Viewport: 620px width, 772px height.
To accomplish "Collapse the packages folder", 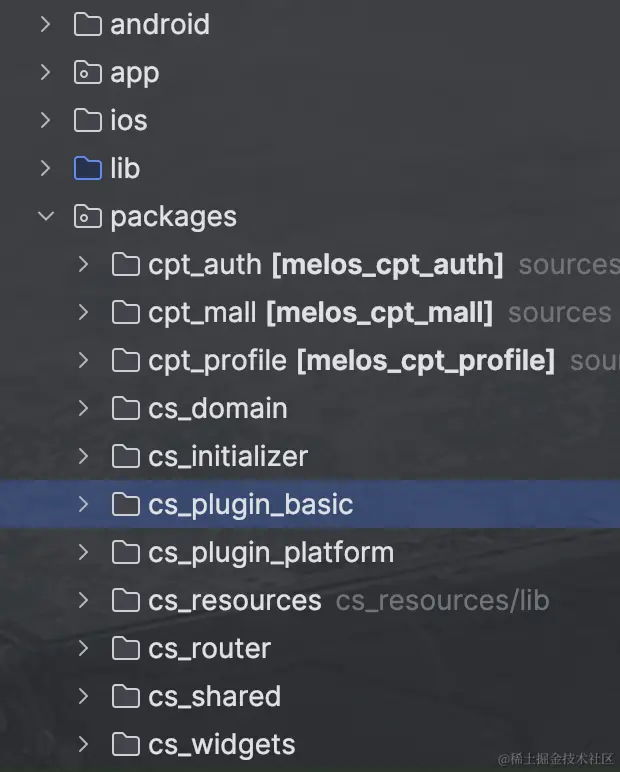I will (45, 216).
